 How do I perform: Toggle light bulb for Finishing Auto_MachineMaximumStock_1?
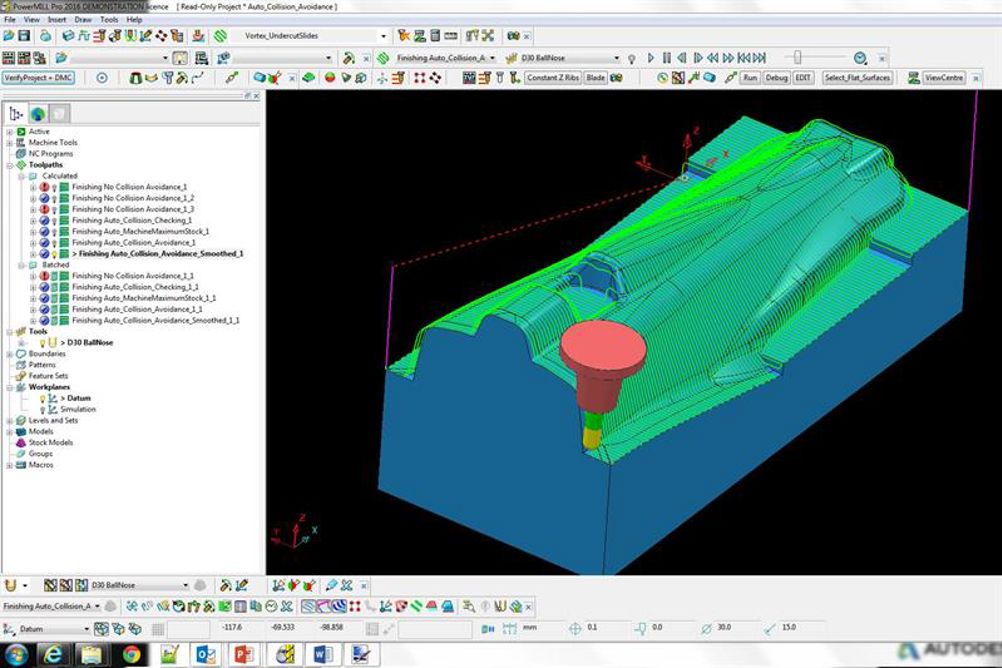54,232
